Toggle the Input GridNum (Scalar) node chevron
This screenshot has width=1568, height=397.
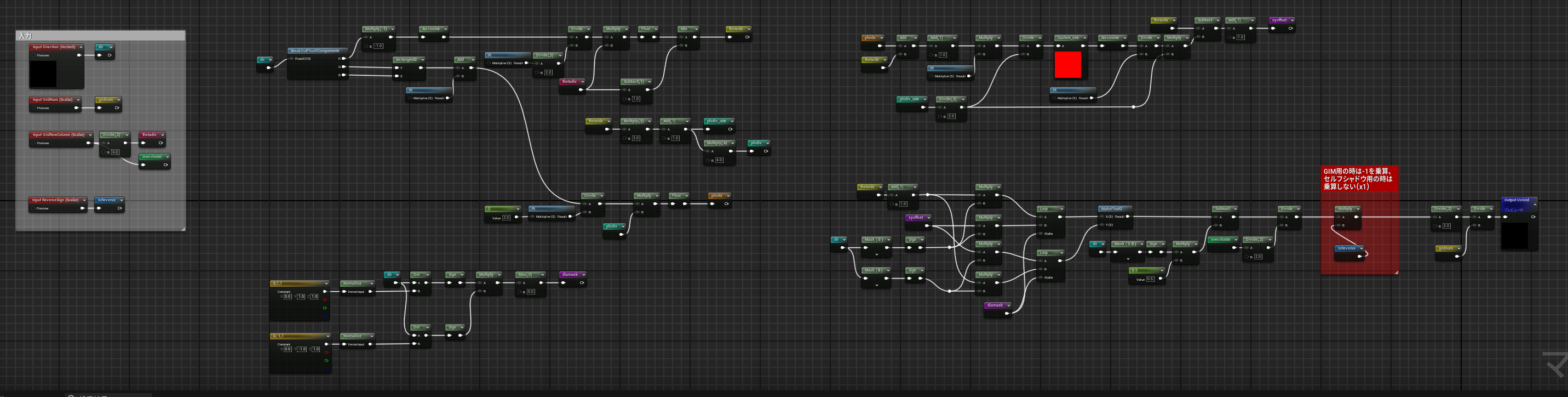(78, 100)
